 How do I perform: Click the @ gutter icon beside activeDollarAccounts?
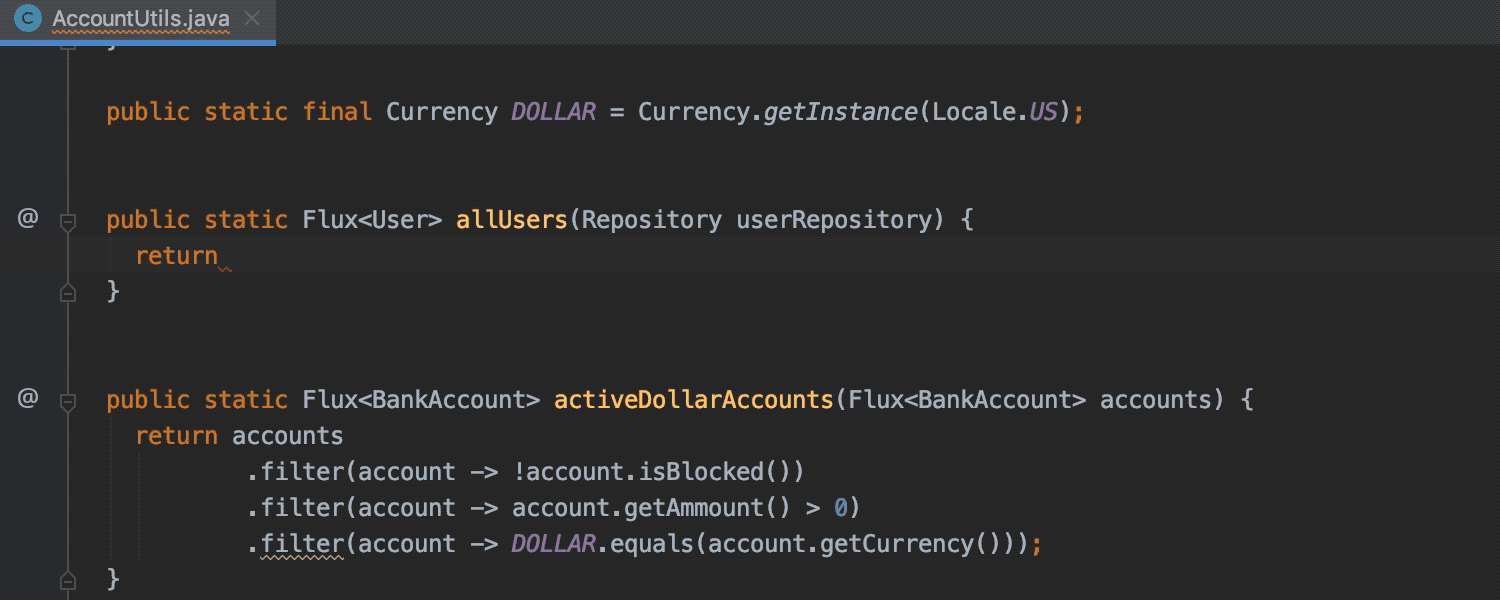pyautogui.click(x=28, y=398)
